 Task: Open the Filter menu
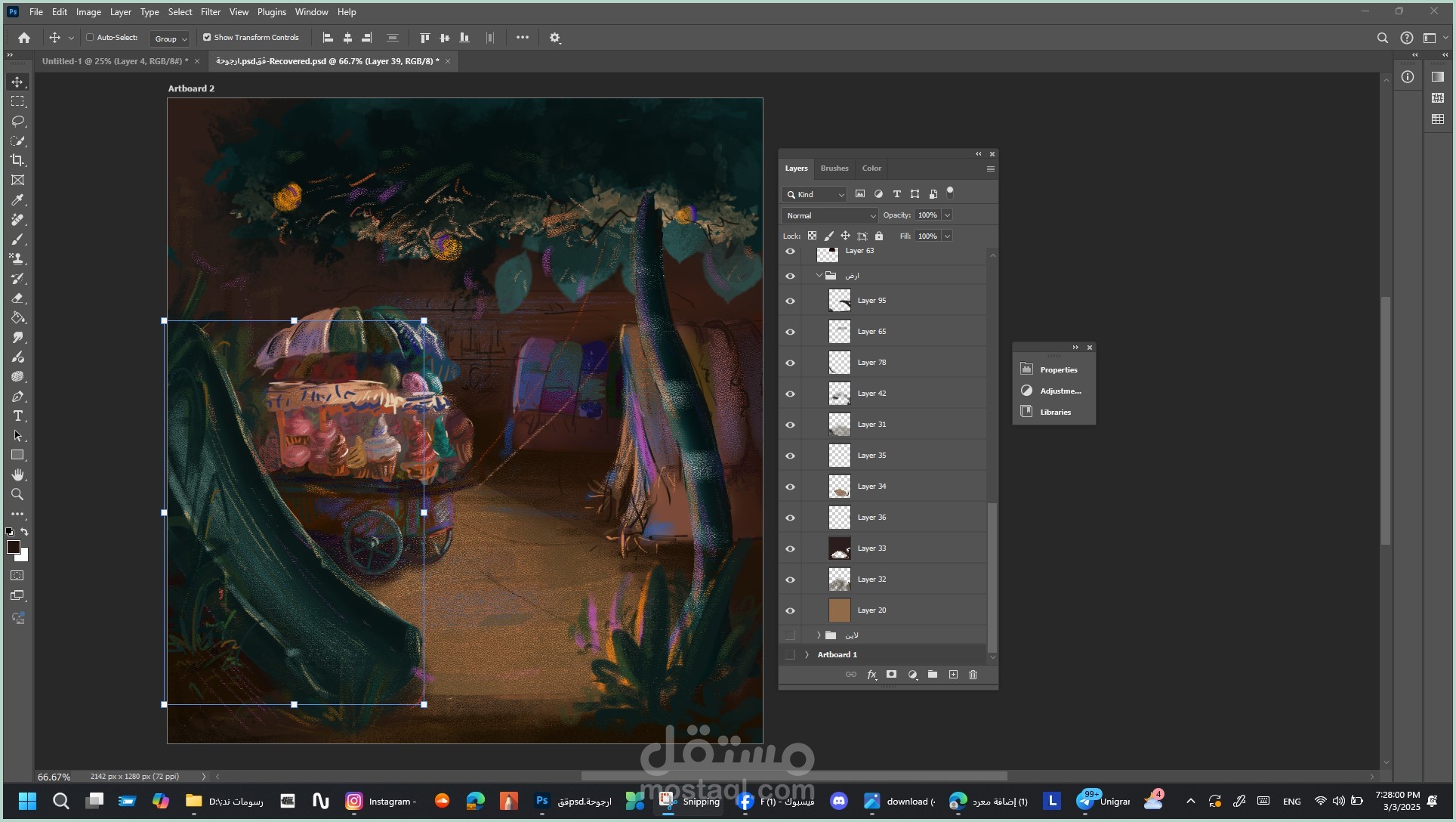point(211,12)
